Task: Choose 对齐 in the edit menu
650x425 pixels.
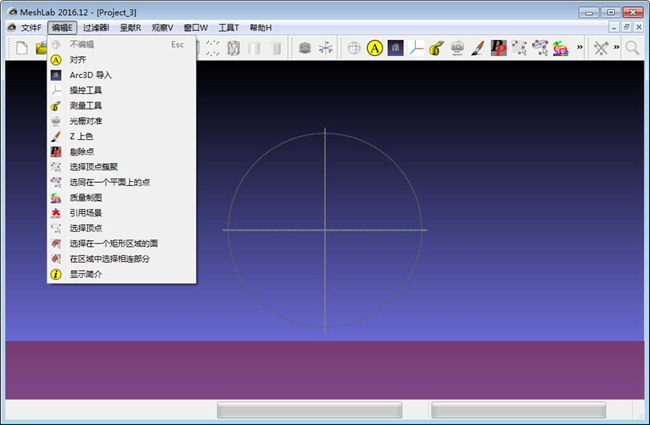Action: (x=121, y=60)
